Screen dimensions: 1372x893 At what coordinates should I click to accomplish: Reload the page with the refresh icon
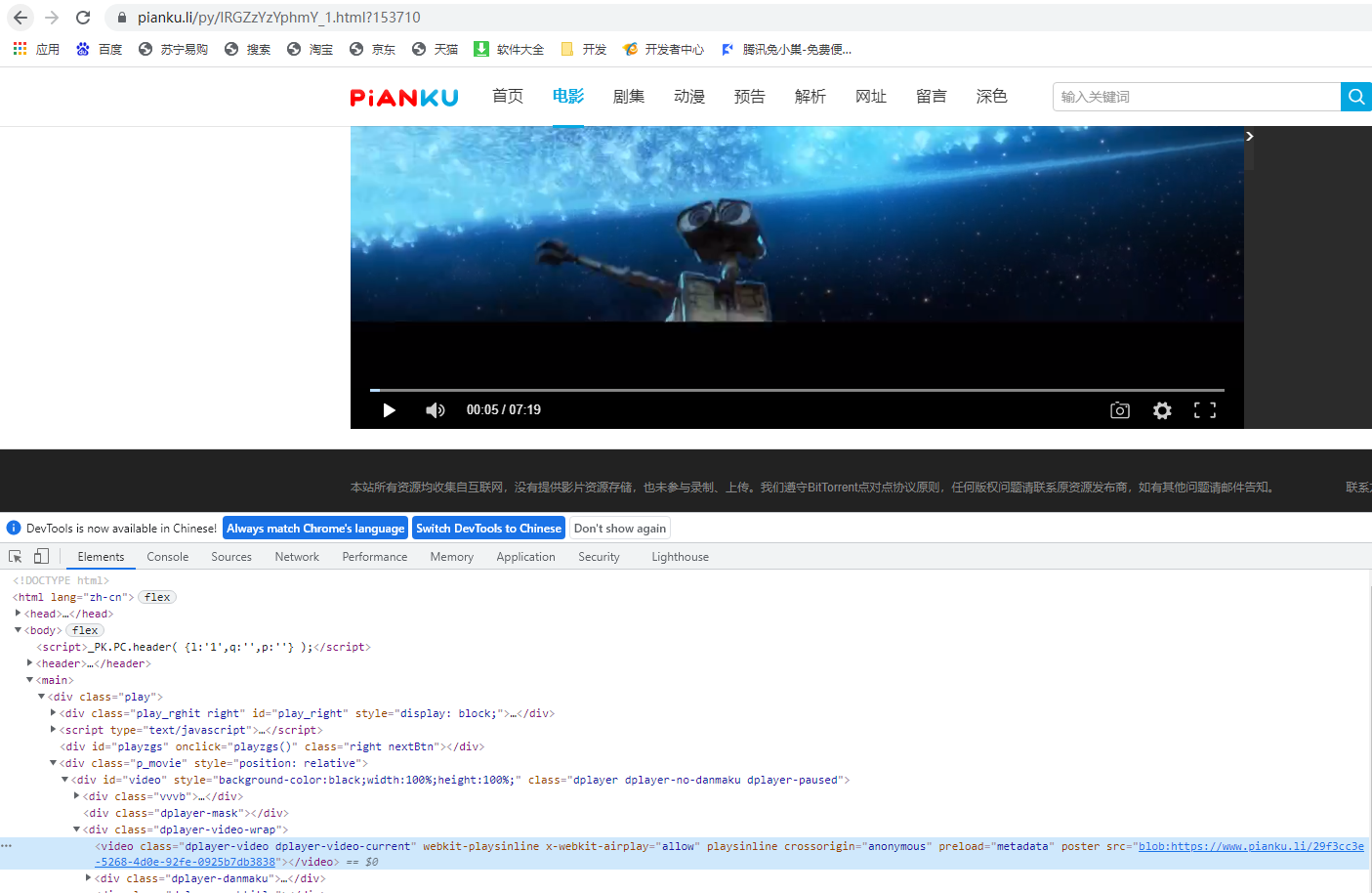[x=83, y=18]
